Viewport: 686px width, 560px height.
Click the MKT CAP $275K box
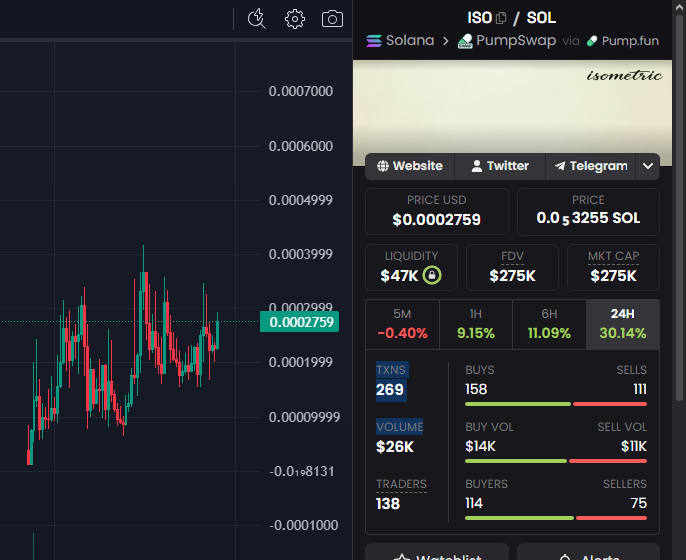(x=613, y=267)
